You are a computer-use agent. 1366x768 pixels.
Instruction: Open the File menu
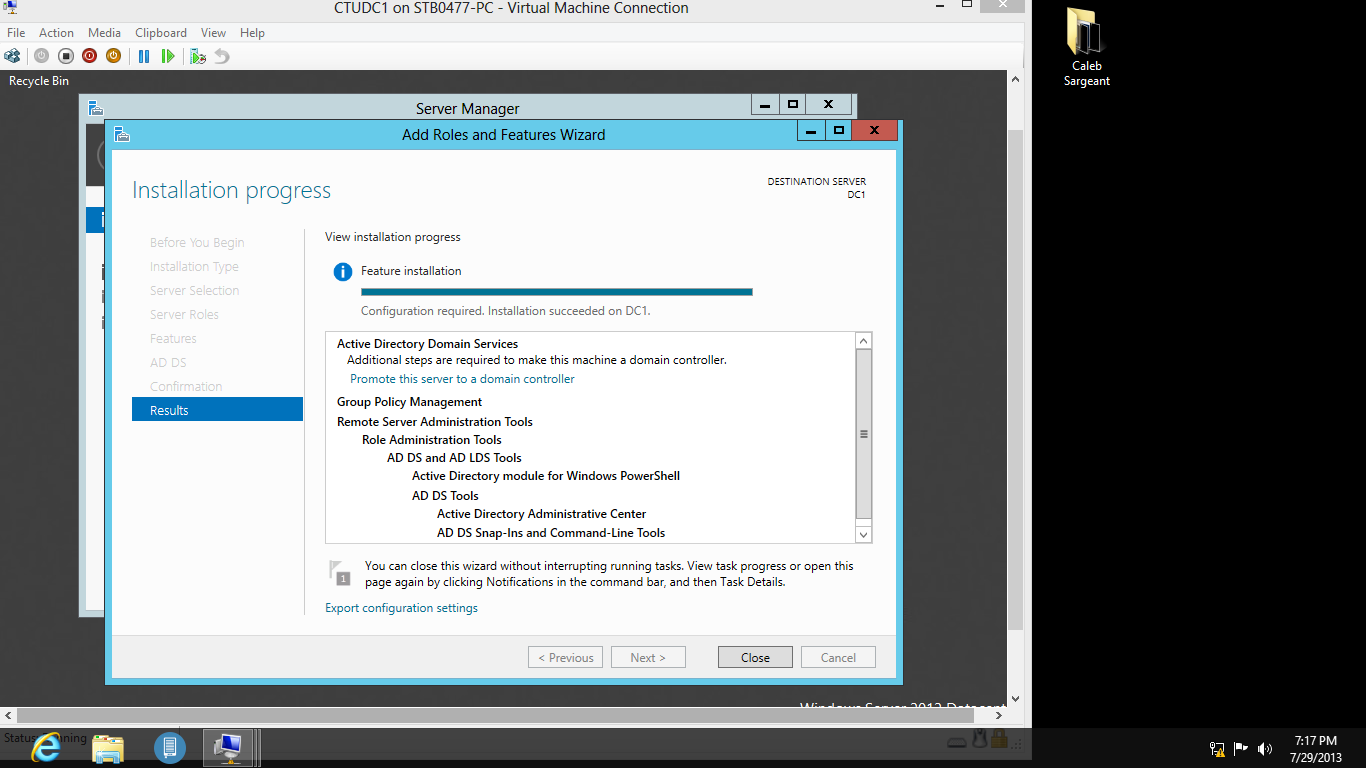[x=16, y=33]
